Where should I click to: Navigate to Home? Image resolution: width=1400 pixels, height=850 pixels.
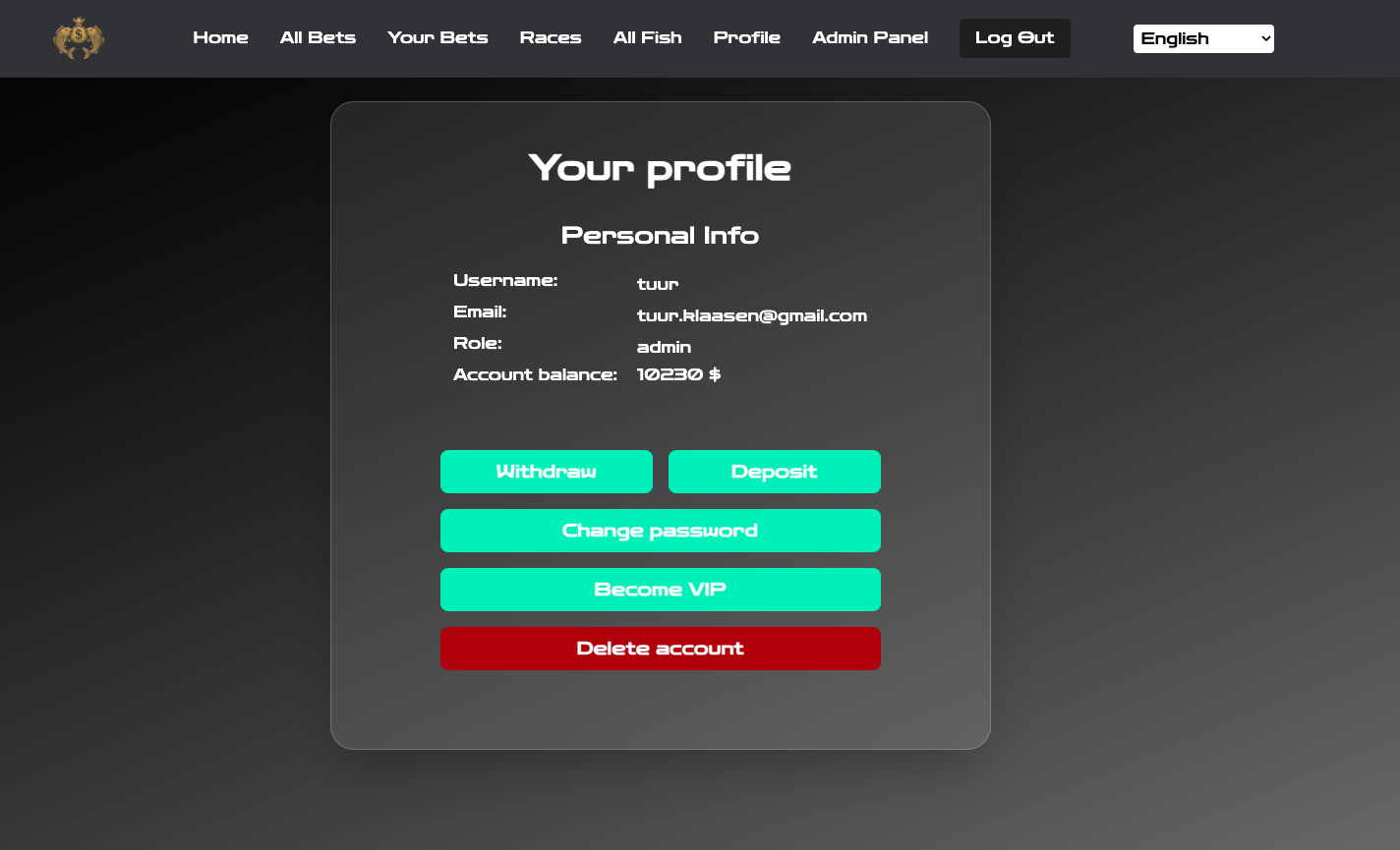click(x=220, y=38)
